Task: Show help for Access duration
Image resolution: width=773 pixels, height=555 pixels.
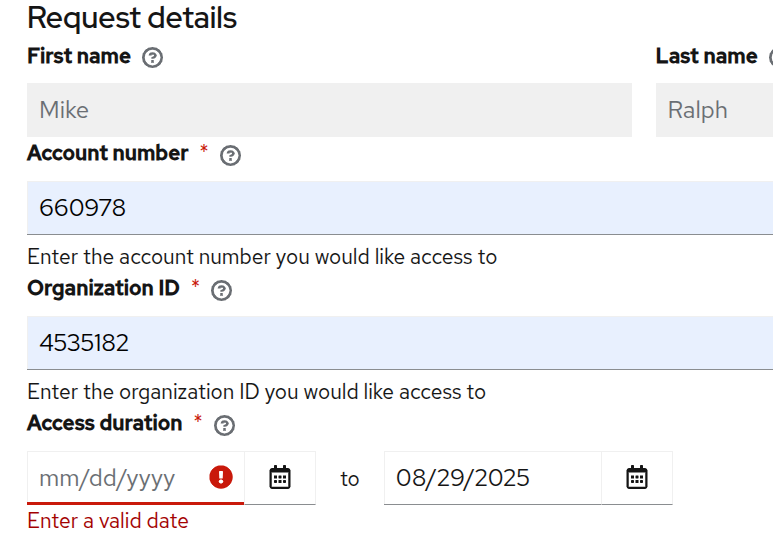Action: pos(225,426)
